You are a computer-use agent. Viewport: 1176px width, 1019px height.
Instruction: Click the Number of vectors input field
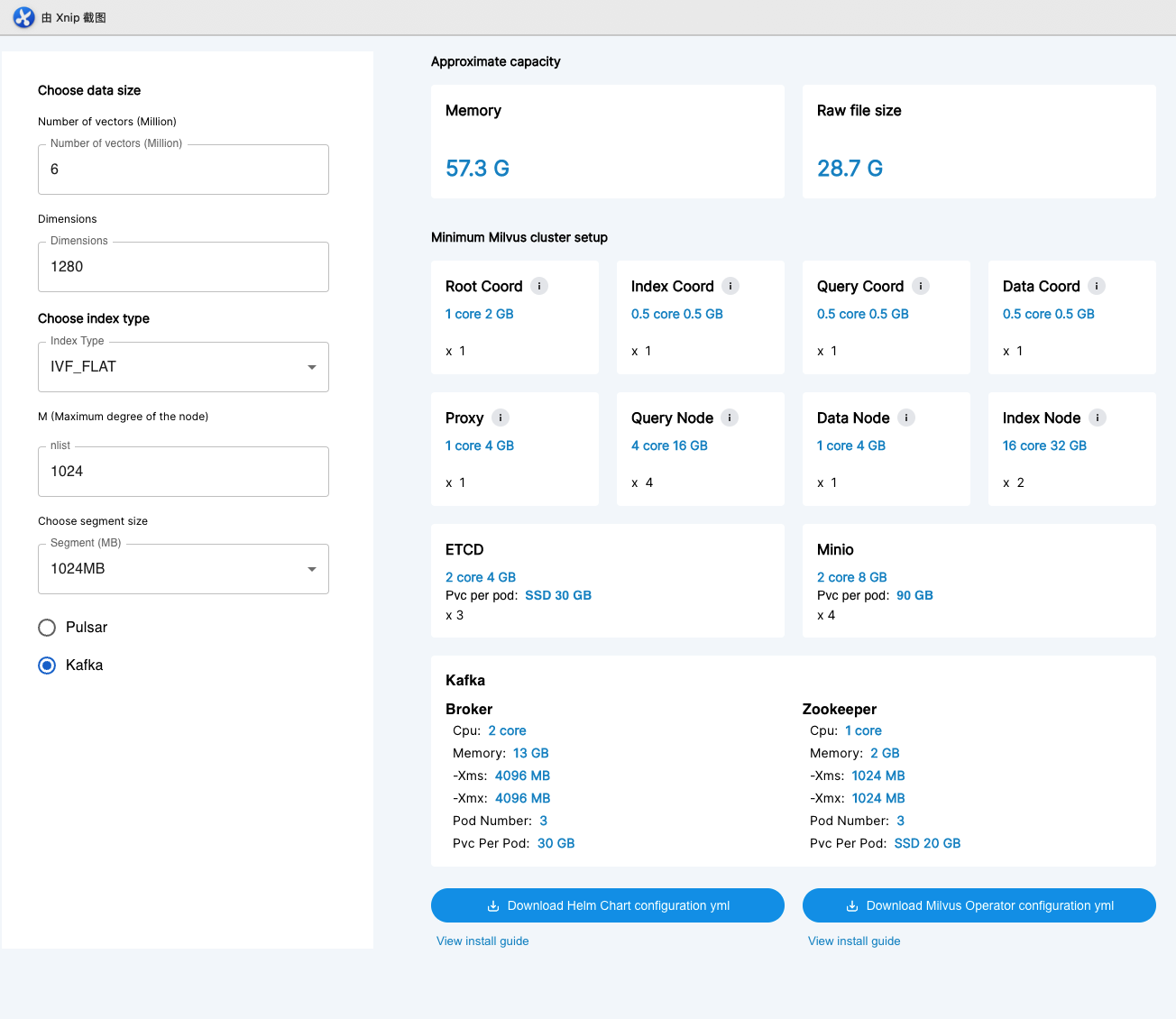[183, 170]
